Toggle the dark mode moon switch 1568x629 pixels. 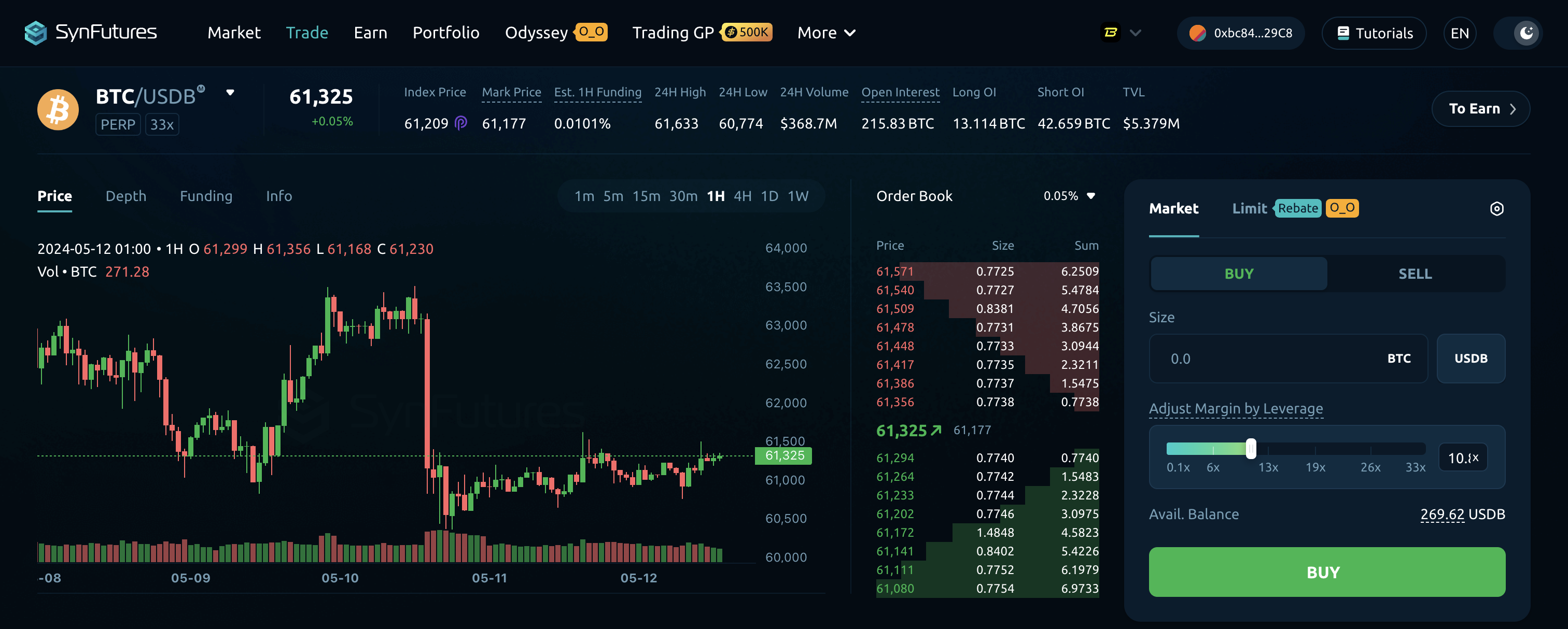pyautogui.click(x=1526, y=34)
